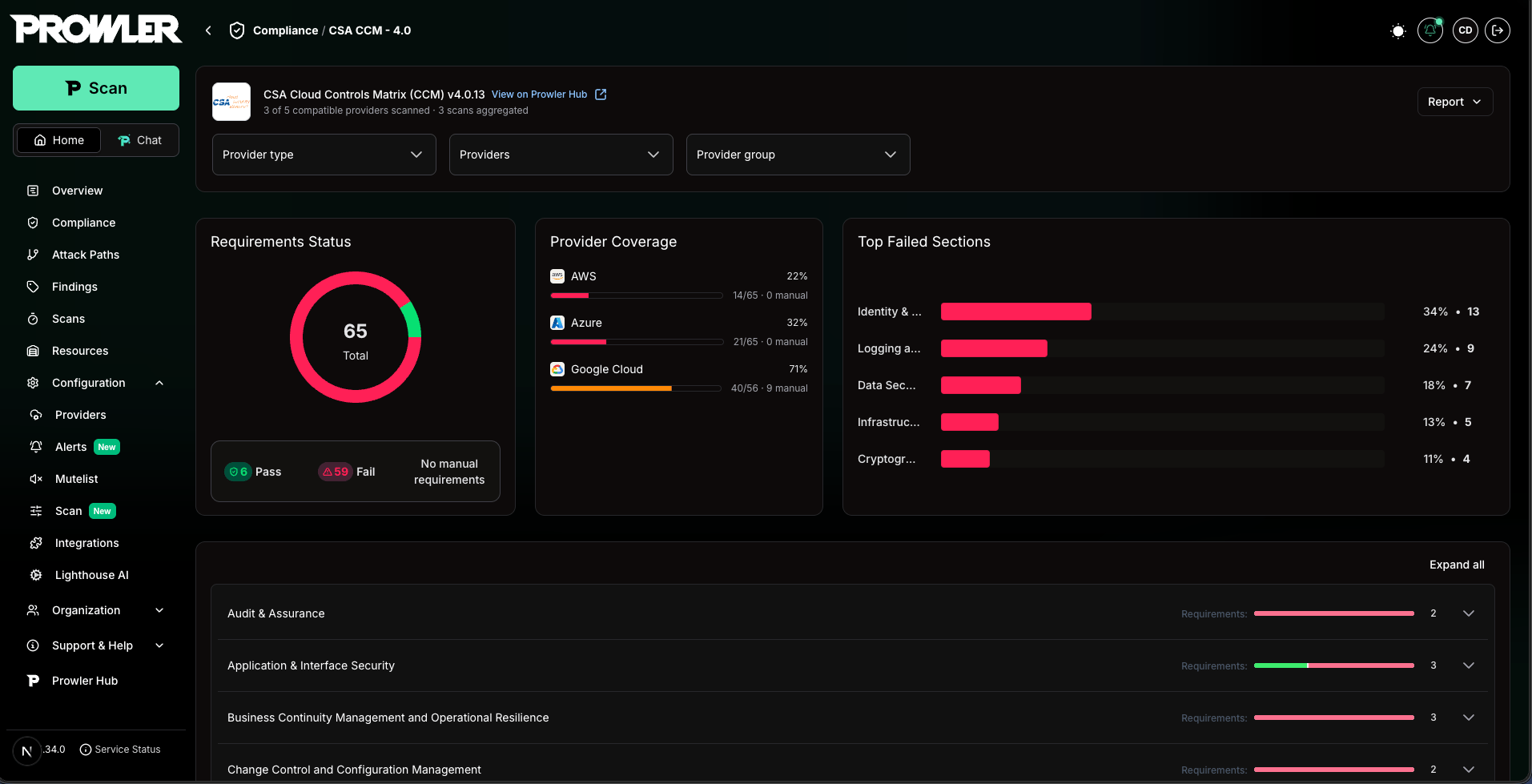This screenshot has height=784, width=1532.
Task: Click the Configuration gear icon
Action: (x=33, y=383)
